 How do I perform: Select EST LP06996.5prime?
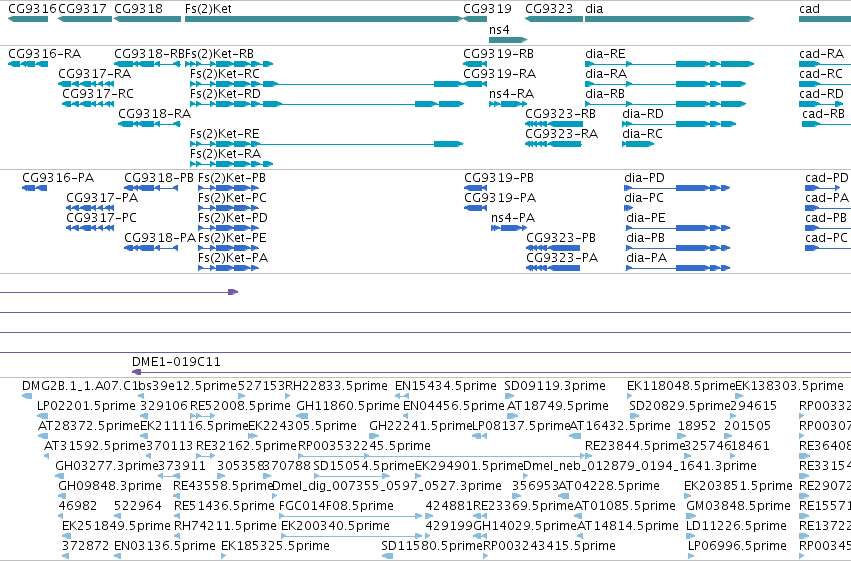(737, 546)
